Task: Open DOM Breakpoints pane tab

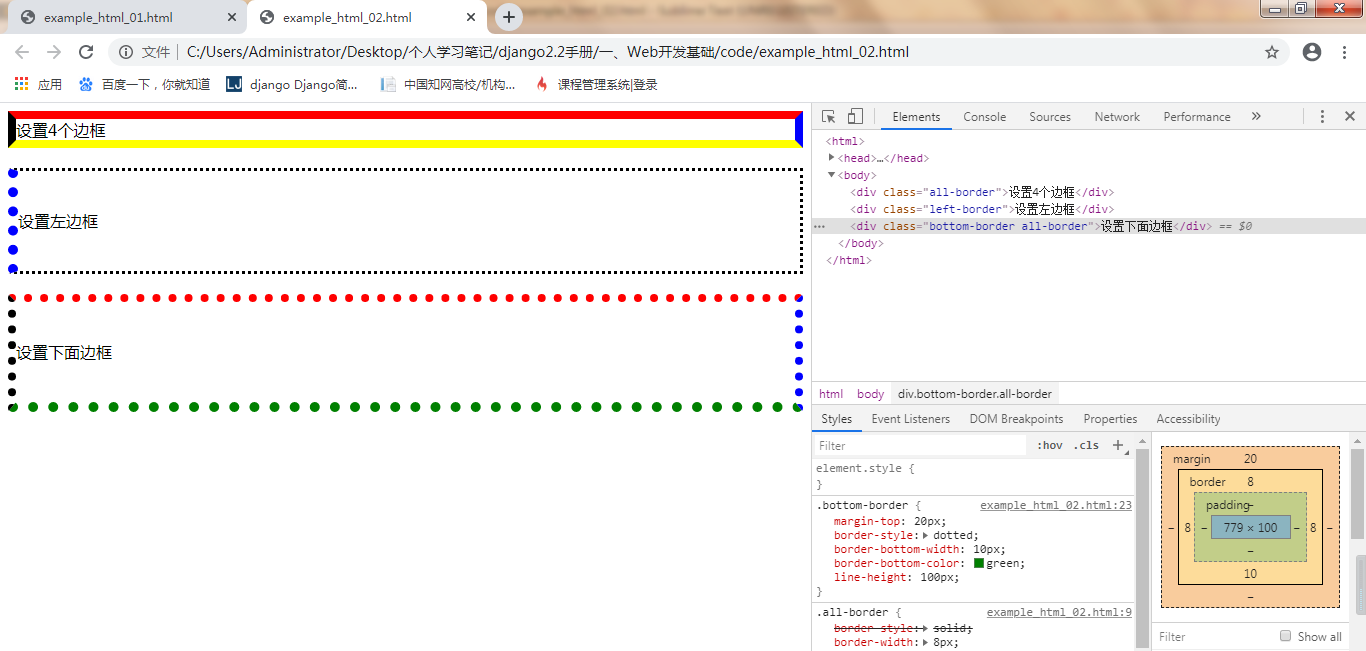Action: pos(1016,419)
